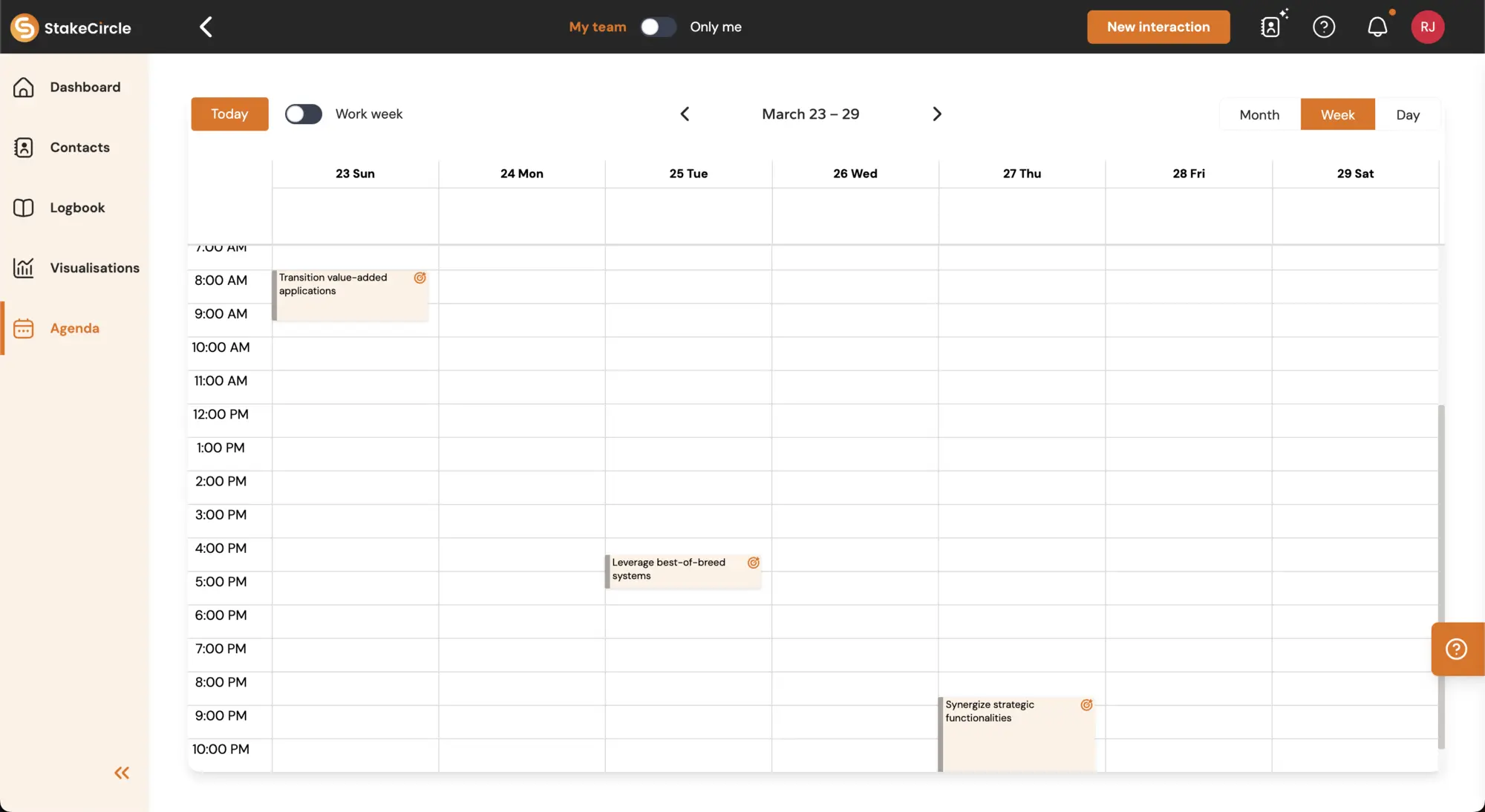Open the AI contacts icon in header
This screenshot has height=812, width=1485.
[1272, 27]
